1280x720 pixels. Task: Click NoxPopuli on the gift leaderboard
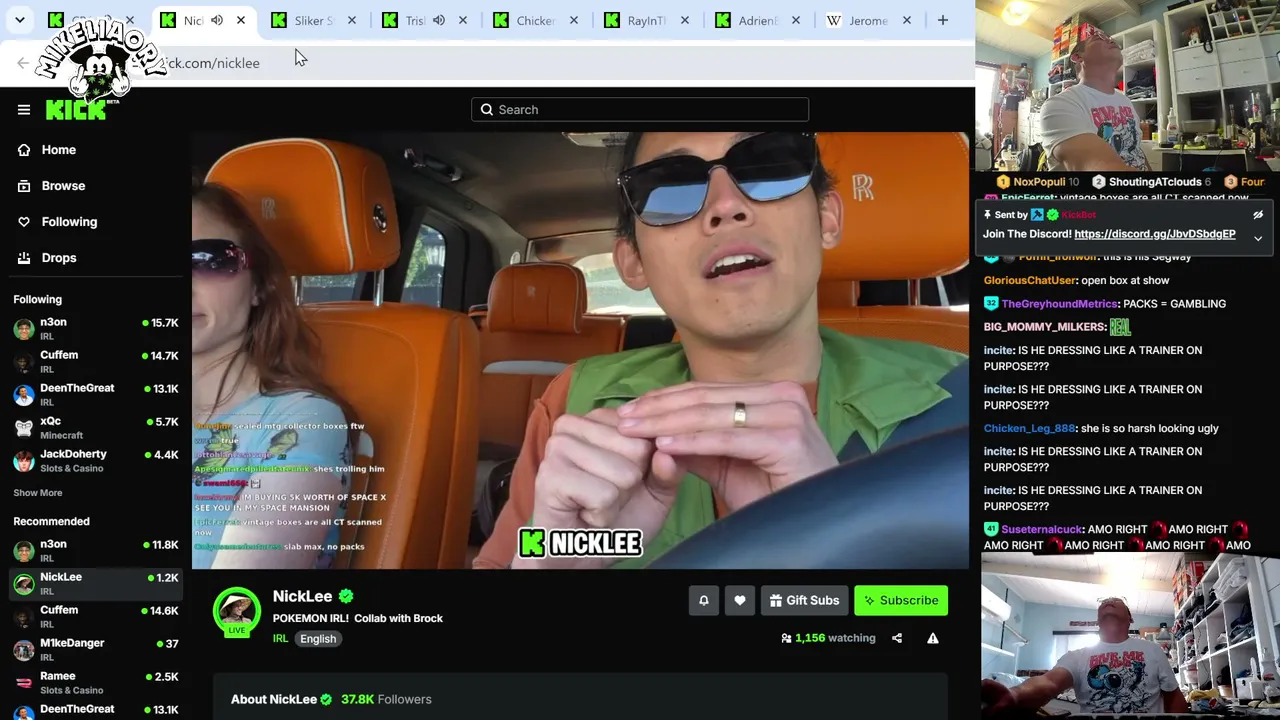1039,182
